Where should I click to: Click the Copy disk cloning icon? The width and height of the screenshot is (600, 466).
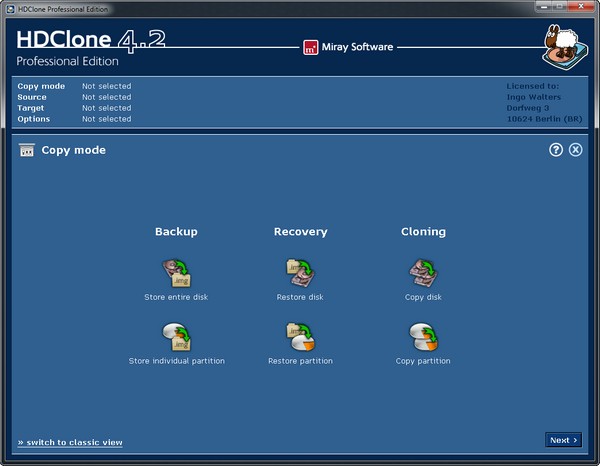(x=423, y=272)
